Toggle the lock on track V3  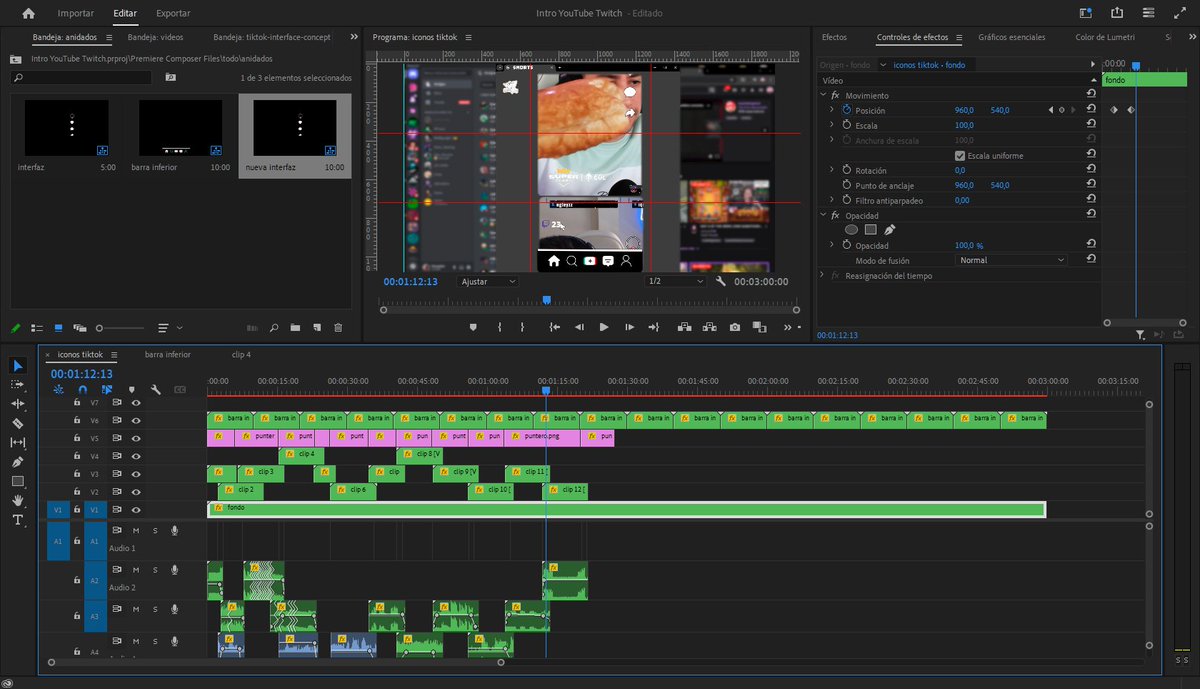[77, 474]
